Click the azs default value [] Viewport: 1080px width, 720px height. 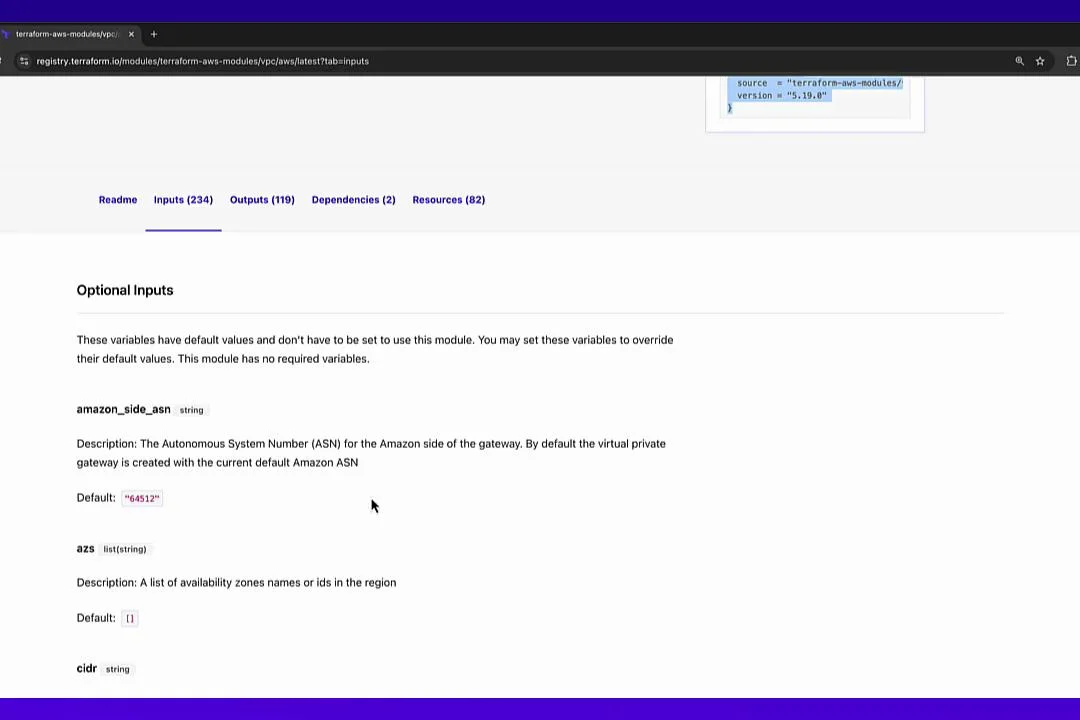pos(130,618)
